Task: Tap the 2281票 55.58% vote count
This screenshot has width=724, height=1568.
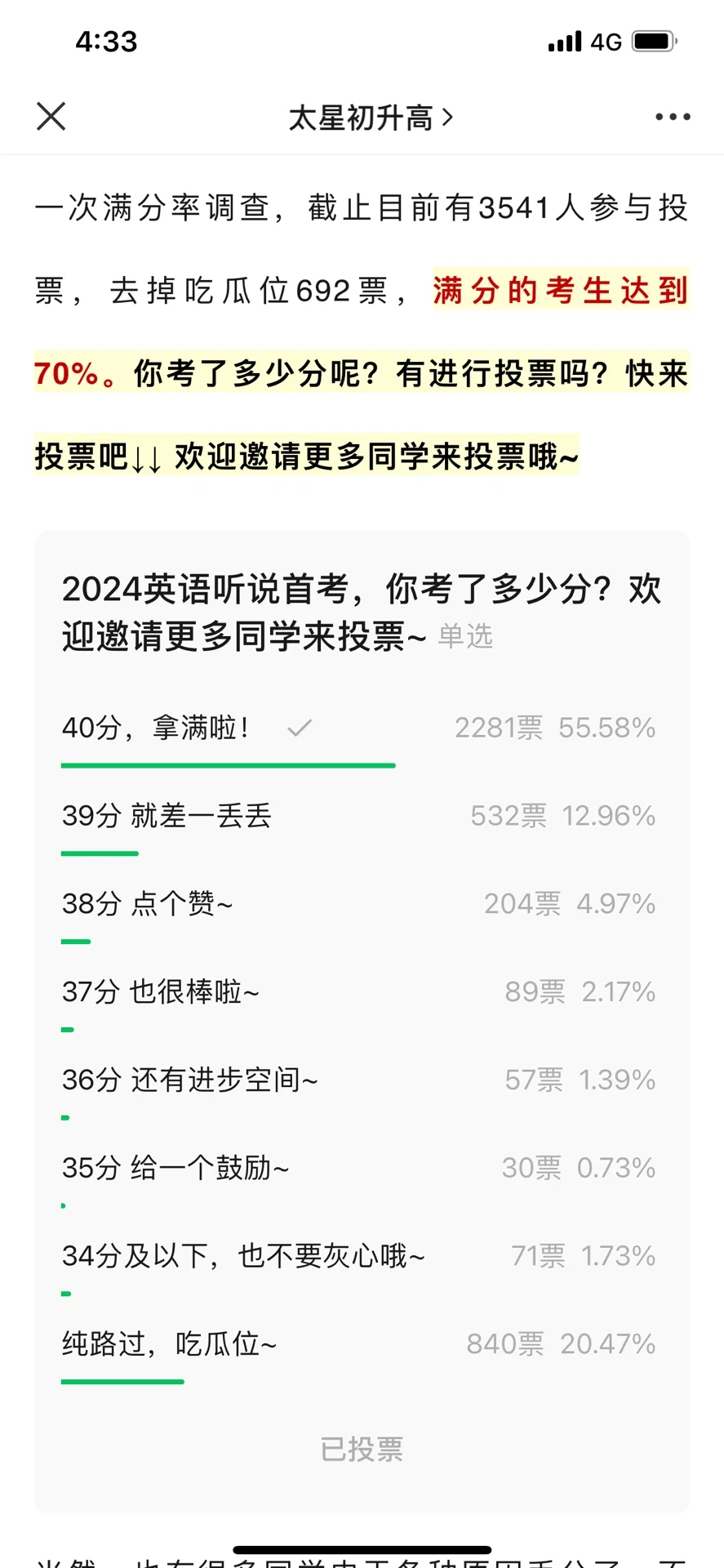Action: point(555,728)
